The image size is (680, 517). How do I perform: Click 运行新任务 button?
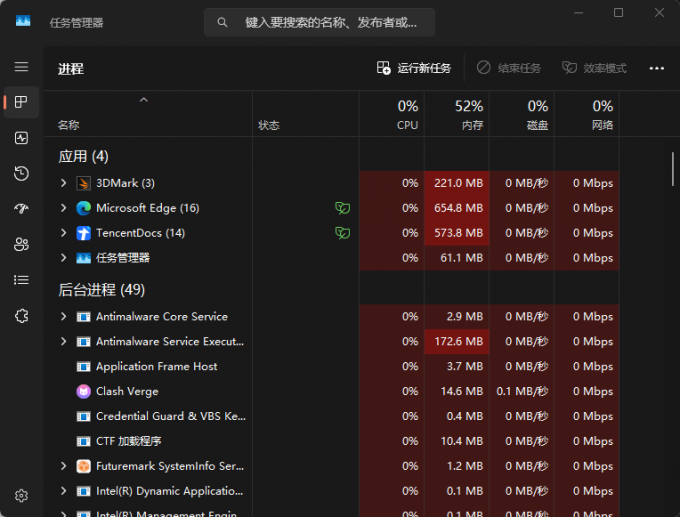pyautogui.click(x=414, y=68)
